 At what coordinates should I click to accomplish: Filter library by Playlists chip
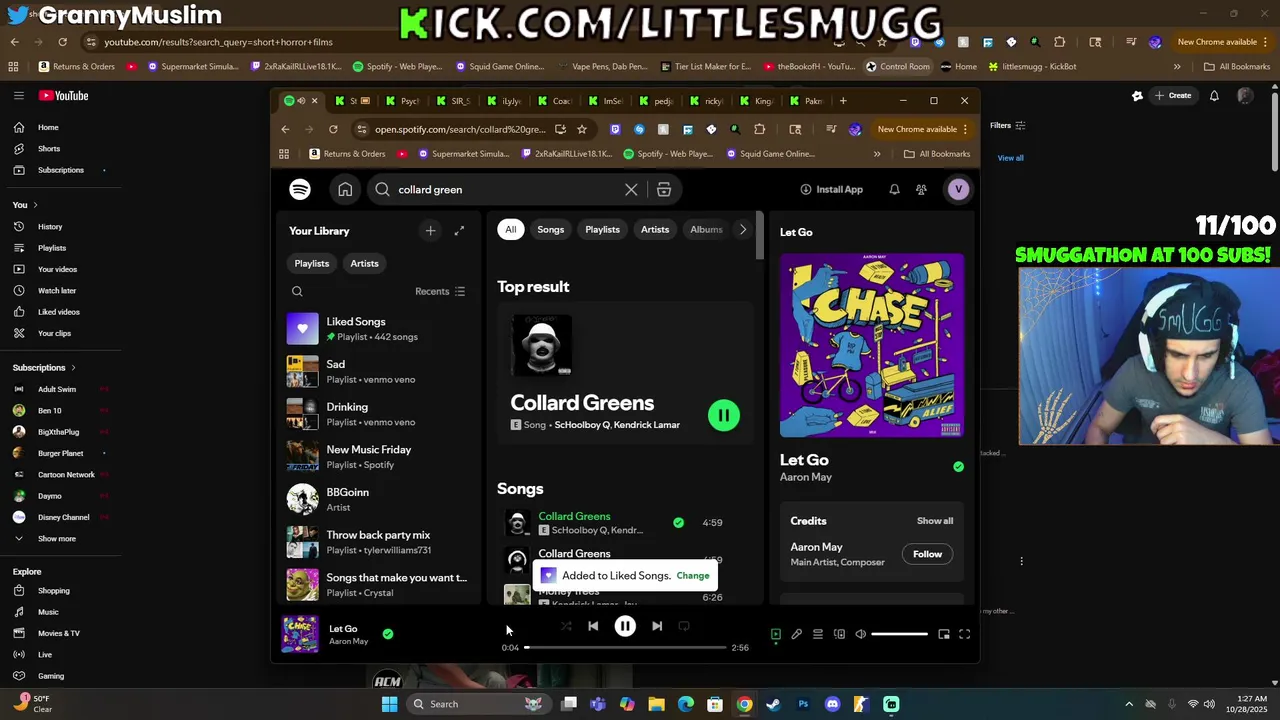(312, 263)
